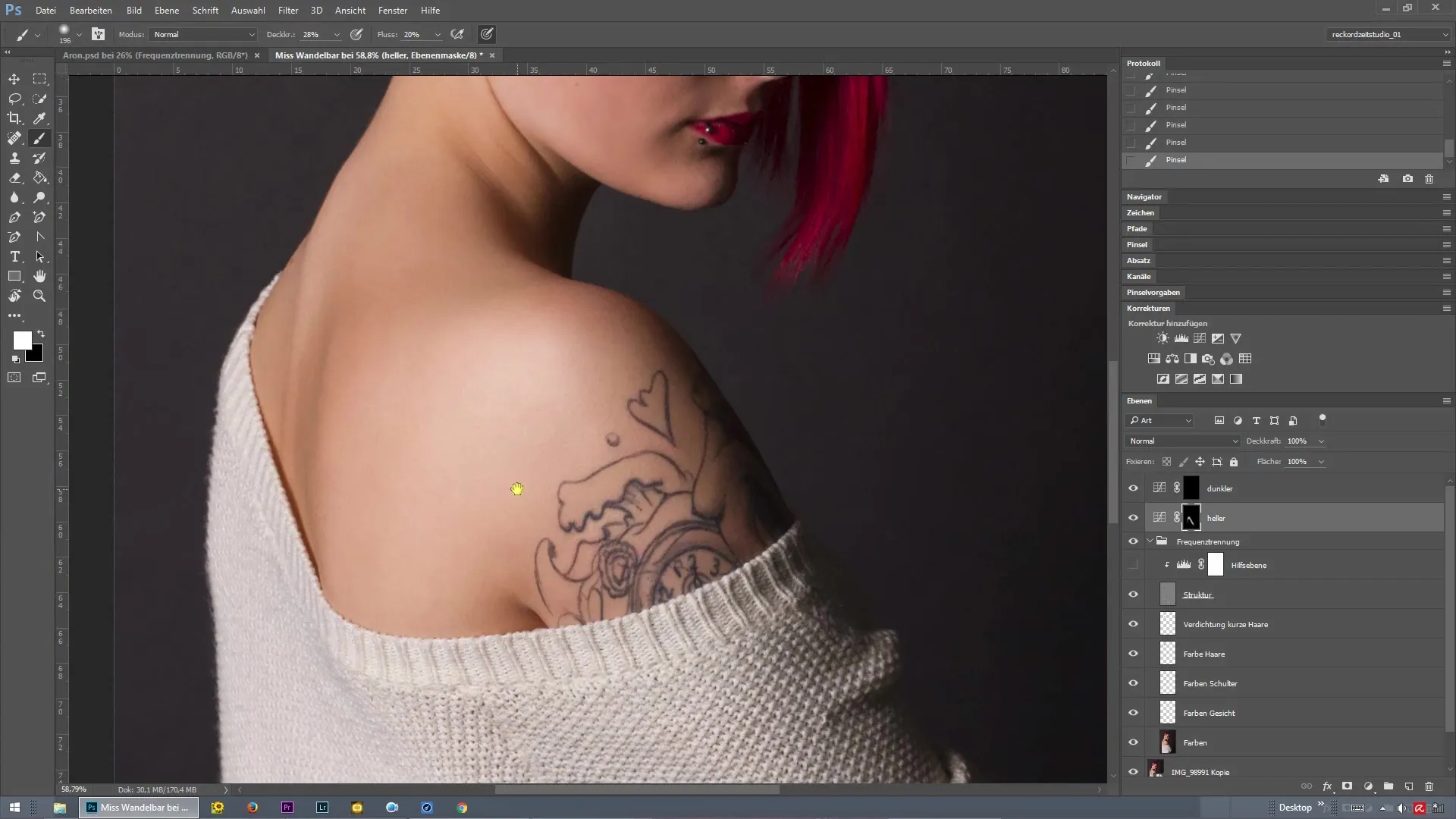
Task: Add layer style fx icon
Action: pyautogui.click(x=1327, y=786)
